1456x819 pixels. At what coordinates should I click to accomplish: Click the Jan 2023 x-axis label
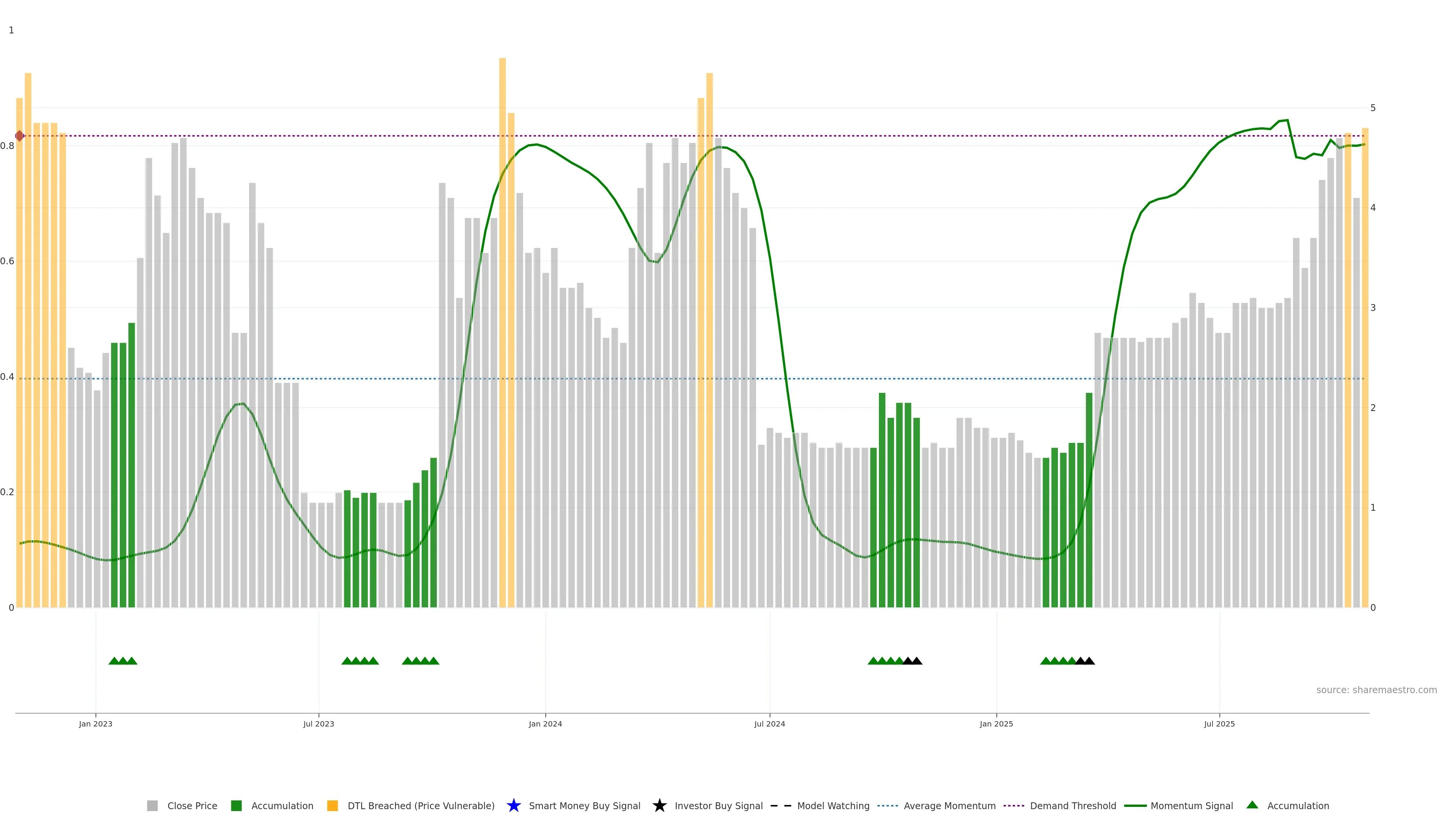coord(96,723)
